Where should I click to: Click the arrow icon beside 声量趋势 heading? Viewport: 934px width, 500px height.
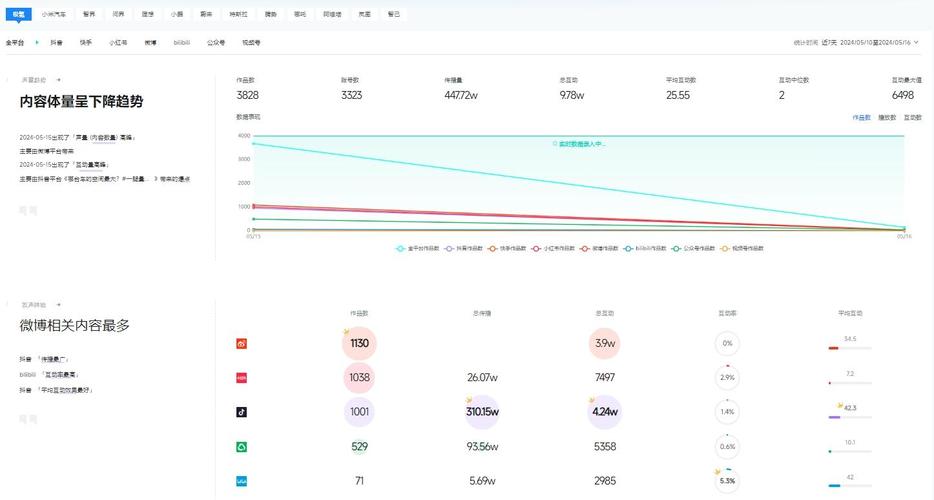pos(58,79)
